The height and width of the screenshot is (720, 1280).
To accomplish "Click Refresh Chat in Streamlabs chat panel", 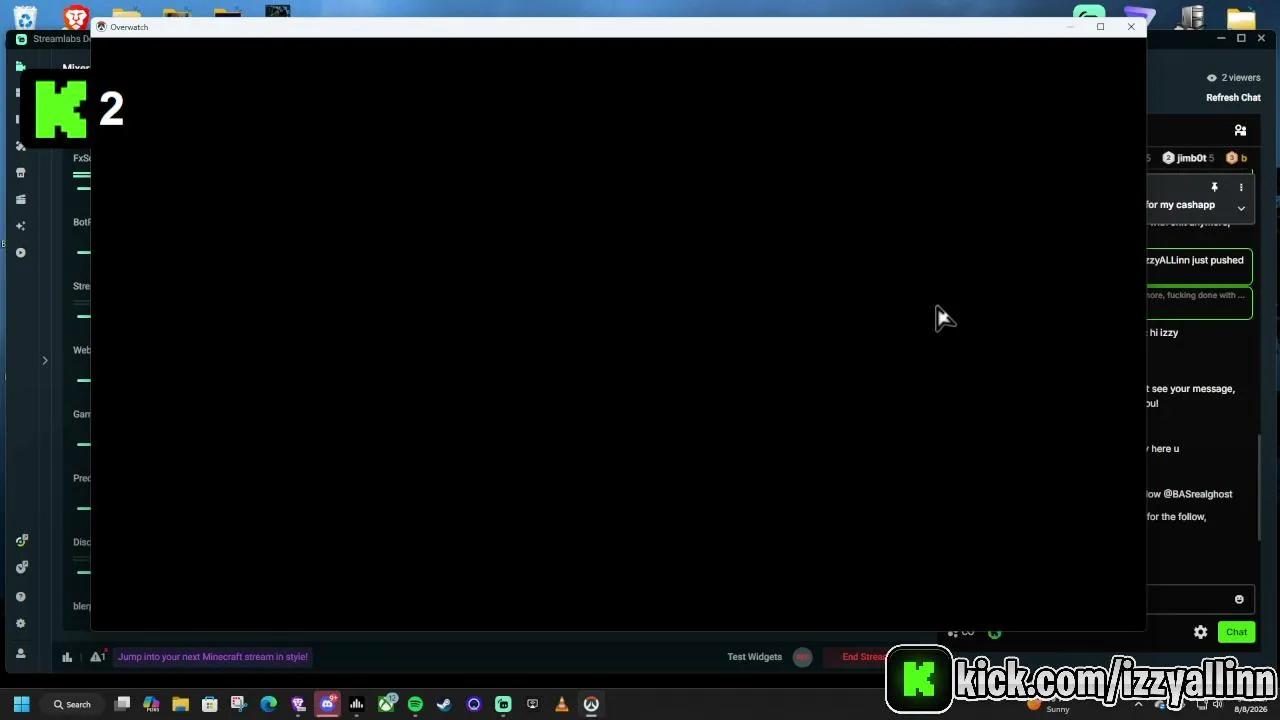I will point(1233,98).
